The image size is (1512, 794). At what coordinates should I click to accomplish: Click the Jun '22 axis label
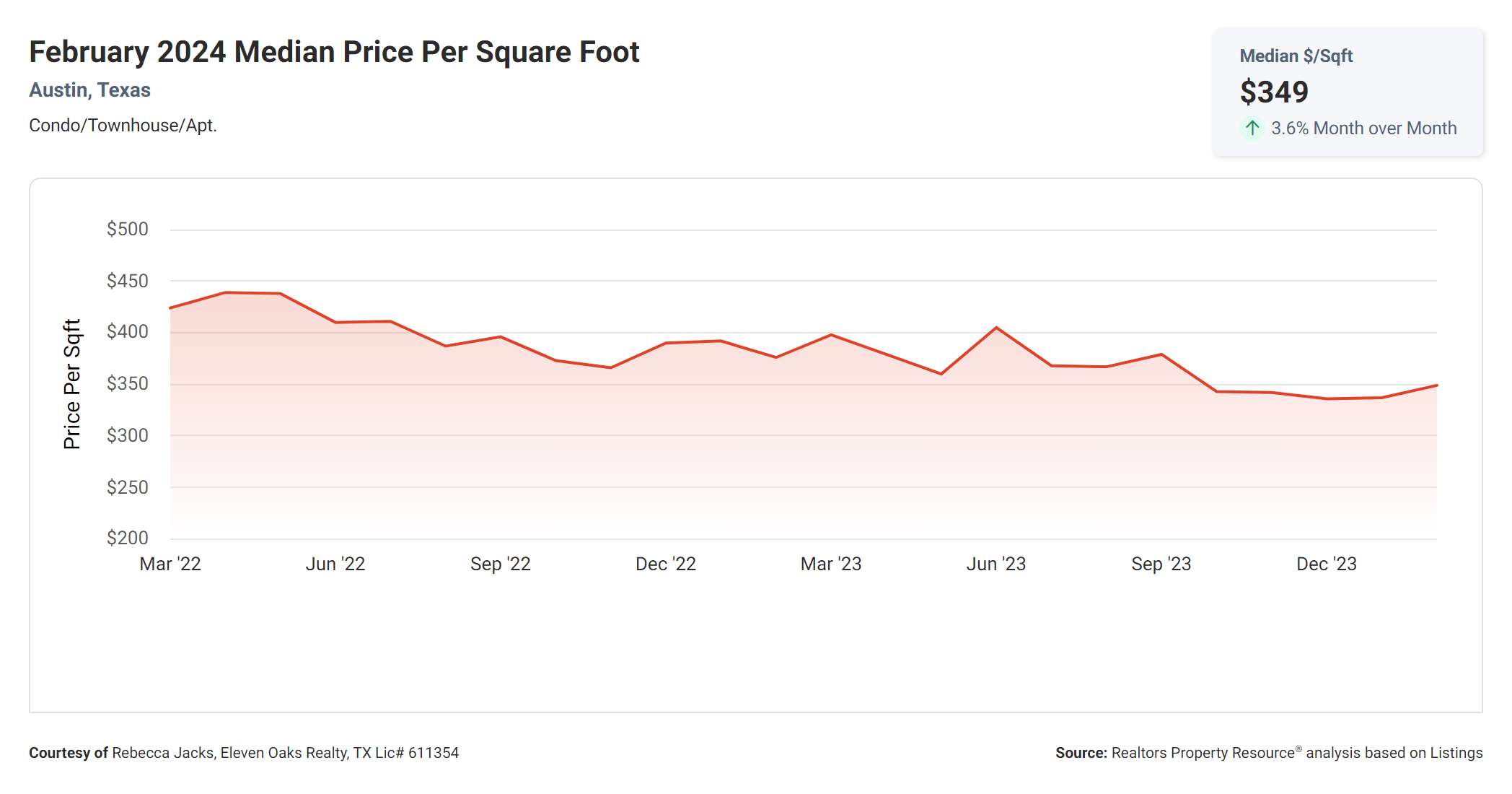point(335,564)
